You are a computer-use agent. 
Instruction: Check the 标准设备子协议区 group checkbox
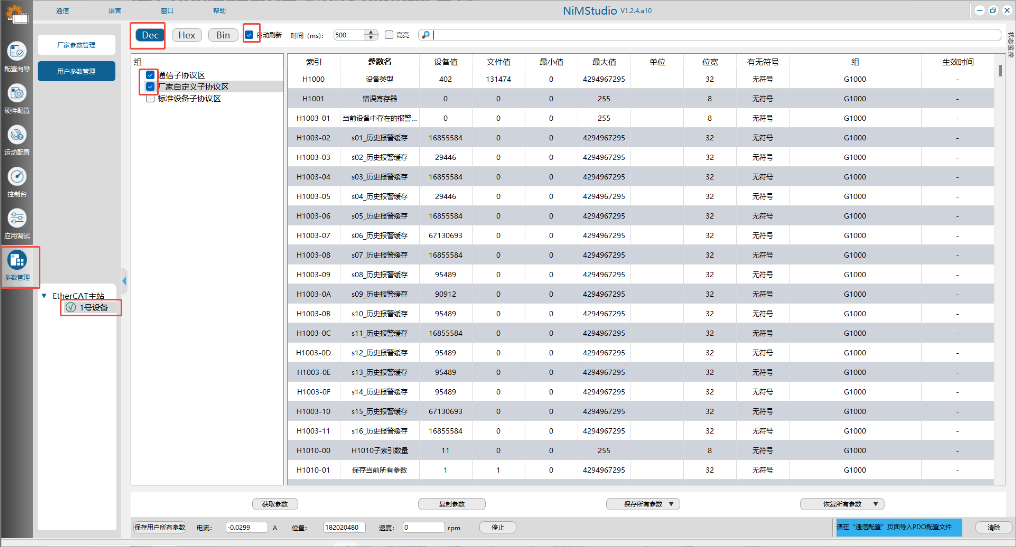(150, 99)
